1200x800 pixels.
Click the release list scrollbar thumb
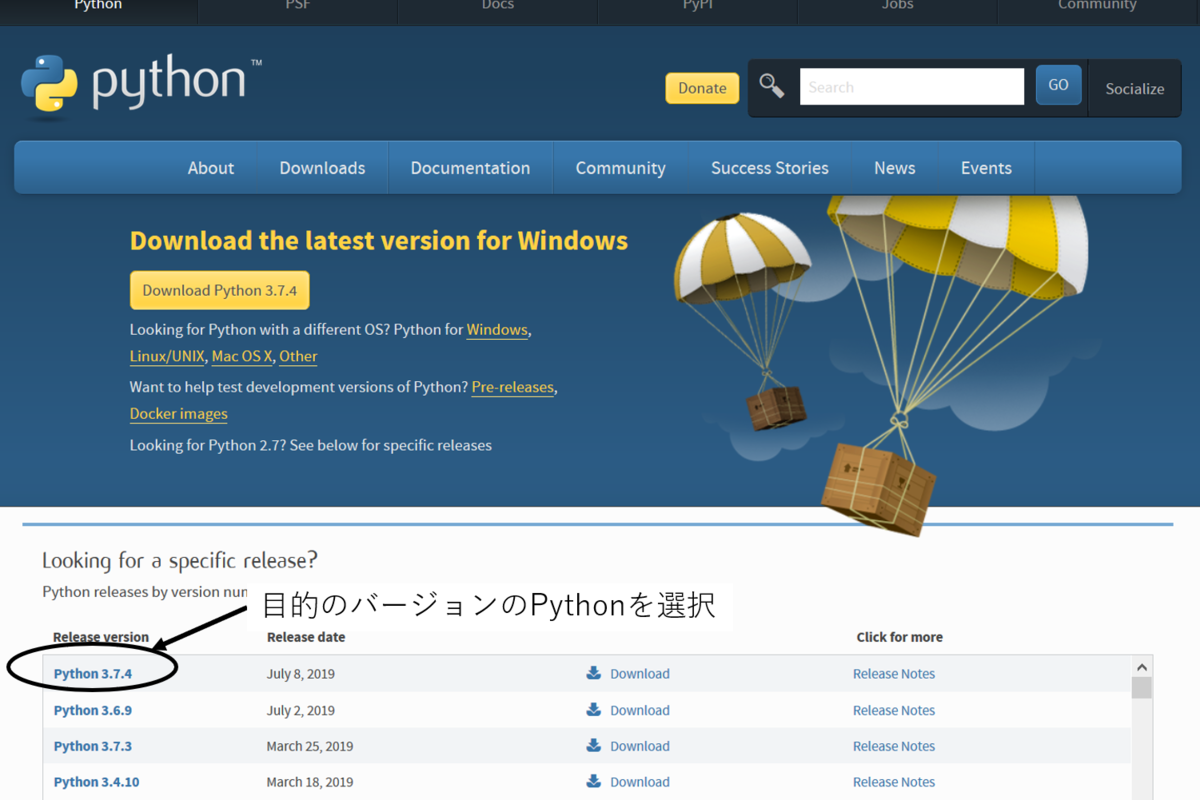pyautogui.click(x=1142, y=688)
